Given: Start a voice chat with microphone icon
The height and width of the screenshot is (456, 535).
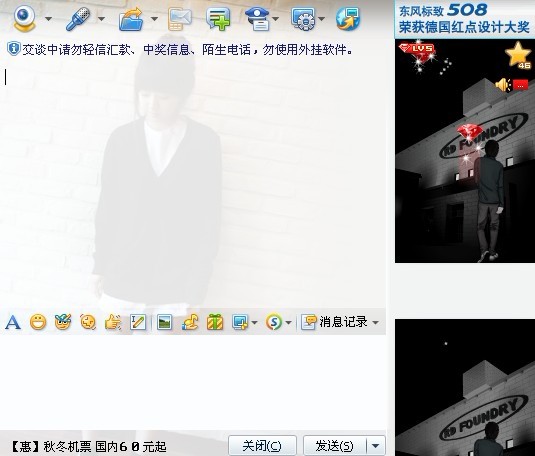Looking at the screenshot, I should [78, 19].
